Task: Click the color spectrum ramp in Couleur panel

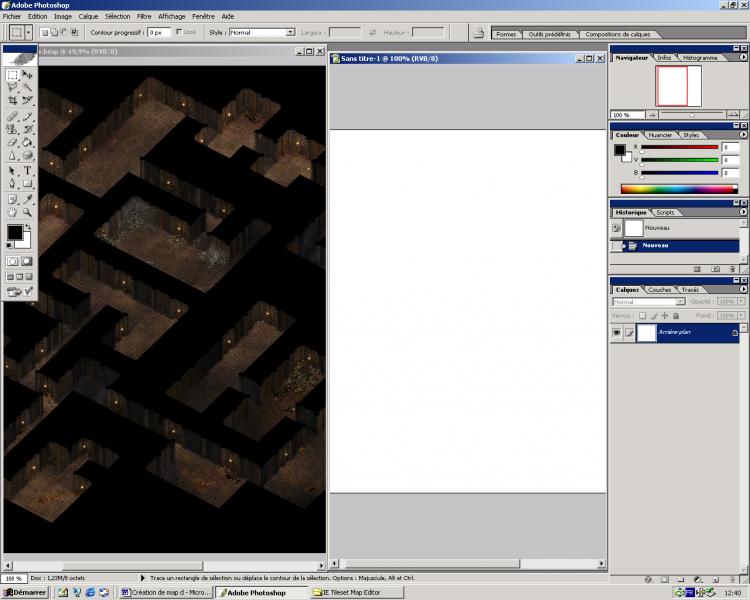Action: pyautogui.click(x=679, y=189)
